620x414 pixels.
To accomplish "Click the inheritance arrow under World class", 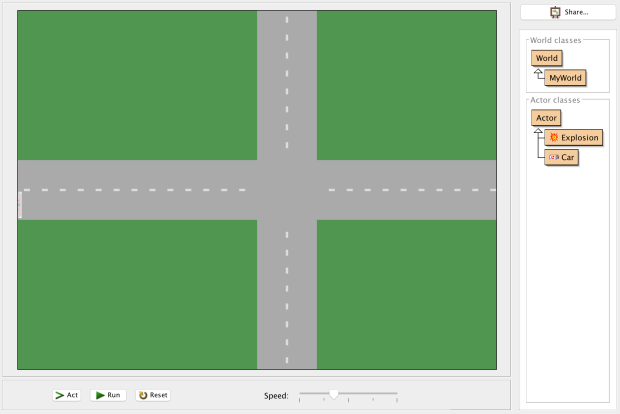I will (x=538, y=74).
